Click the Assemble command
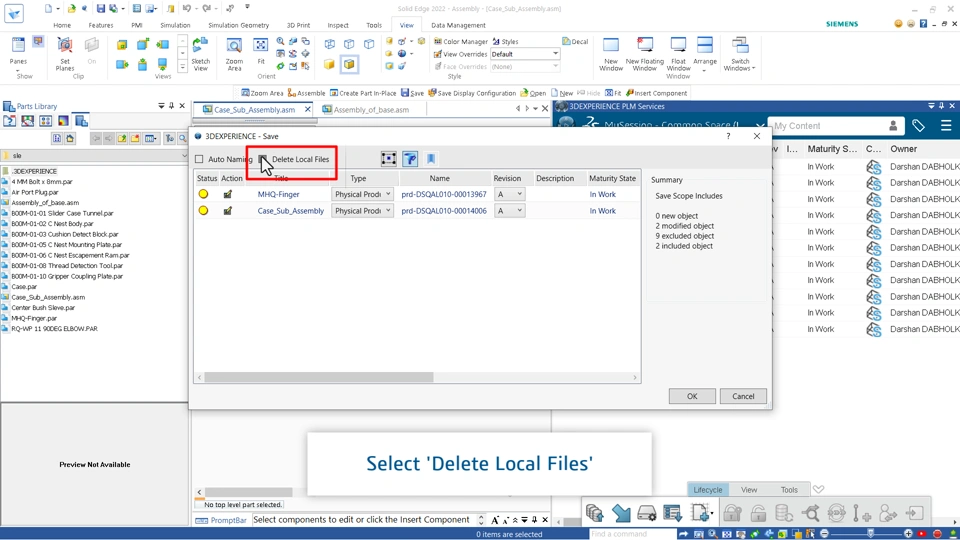 click(x=306, y=93)
